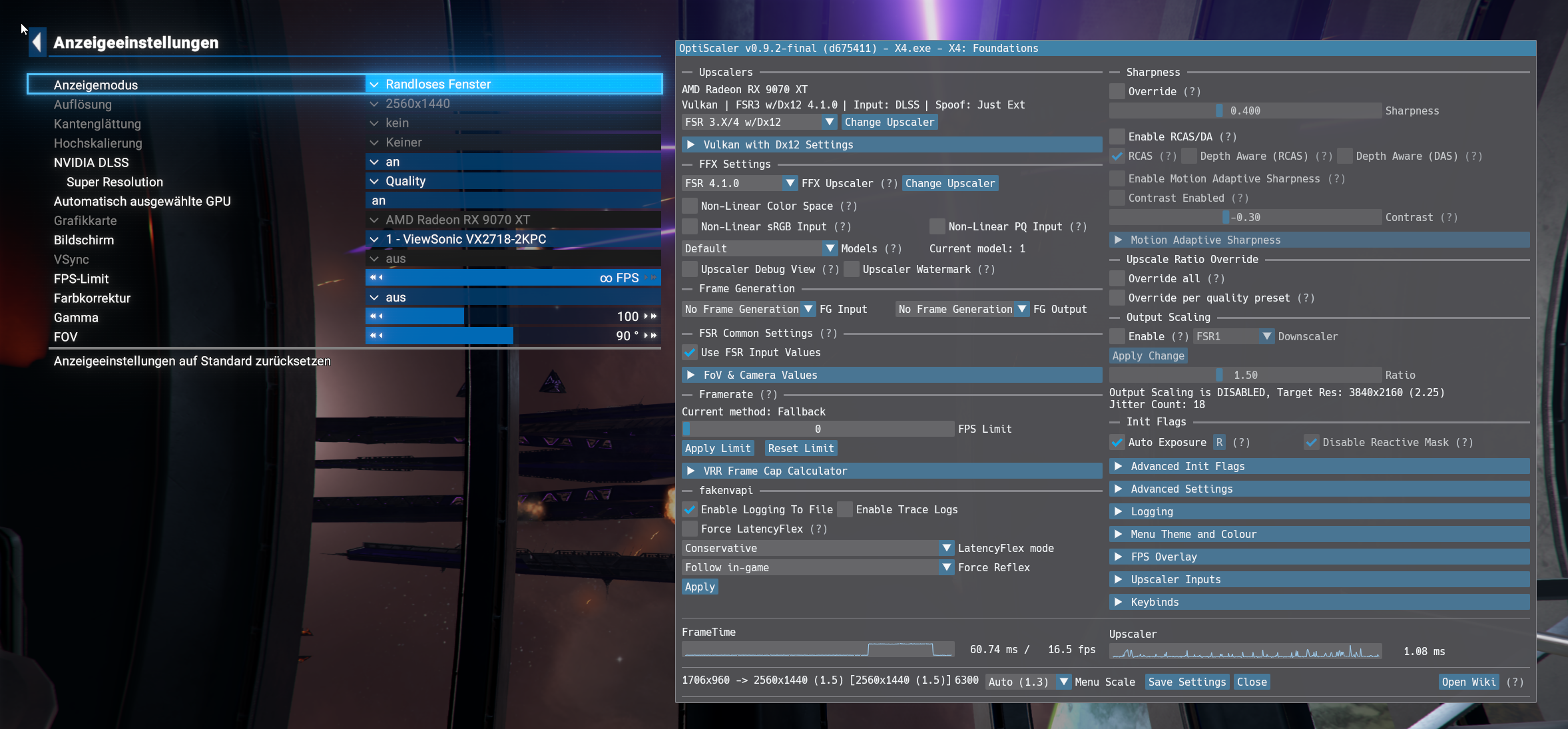Uncheck Enable Logging To File
Viewport: 1568px width, 729px height.
[x=690, y=509]
